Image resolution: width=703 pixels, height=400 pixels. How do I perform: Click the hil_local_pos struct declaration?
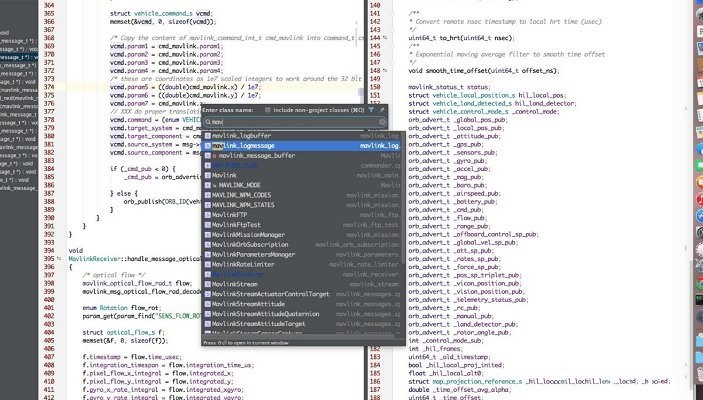(x=487, y=95)
